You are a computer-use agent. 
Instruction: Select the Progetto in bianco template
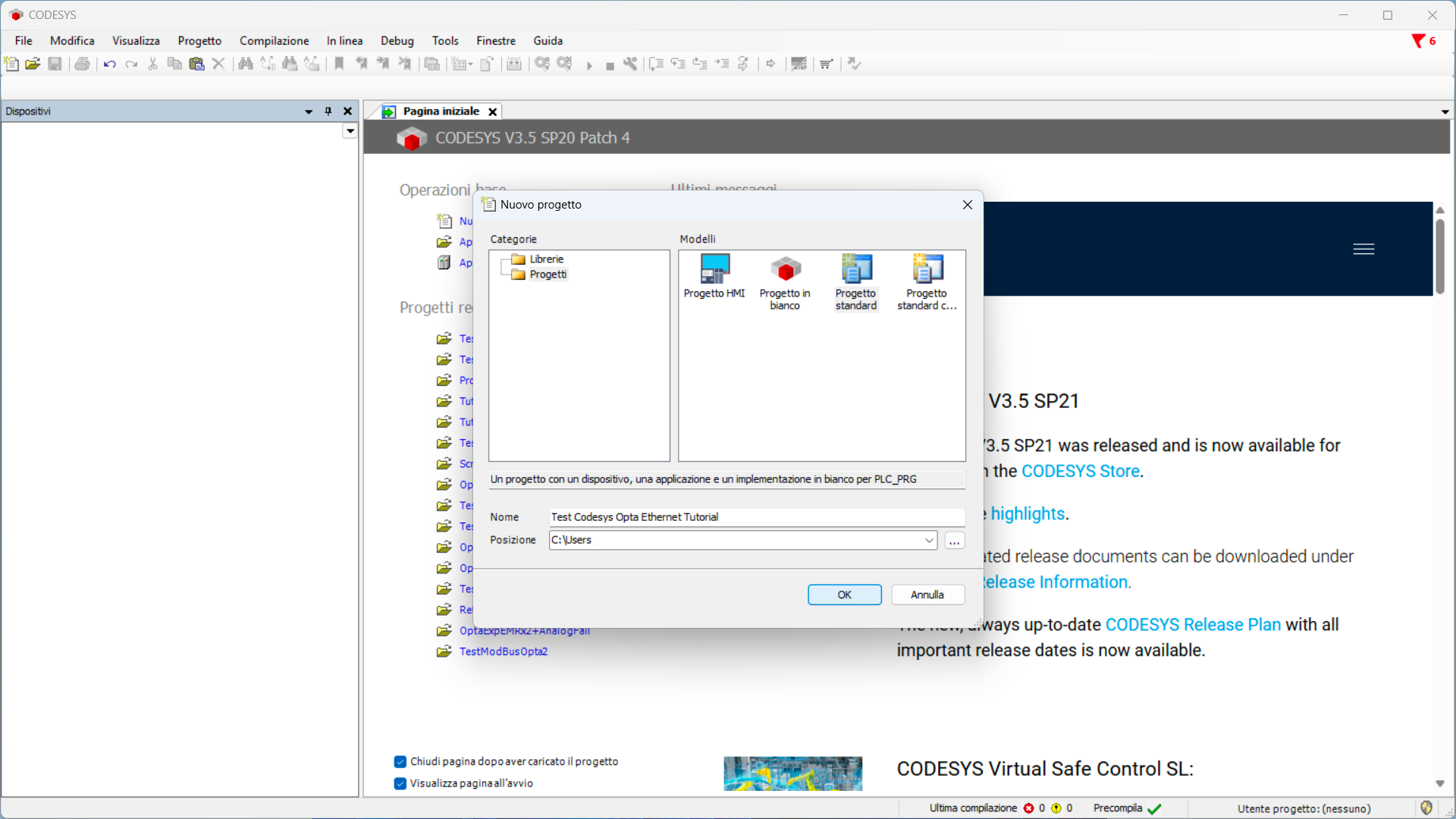click(785, 282)
